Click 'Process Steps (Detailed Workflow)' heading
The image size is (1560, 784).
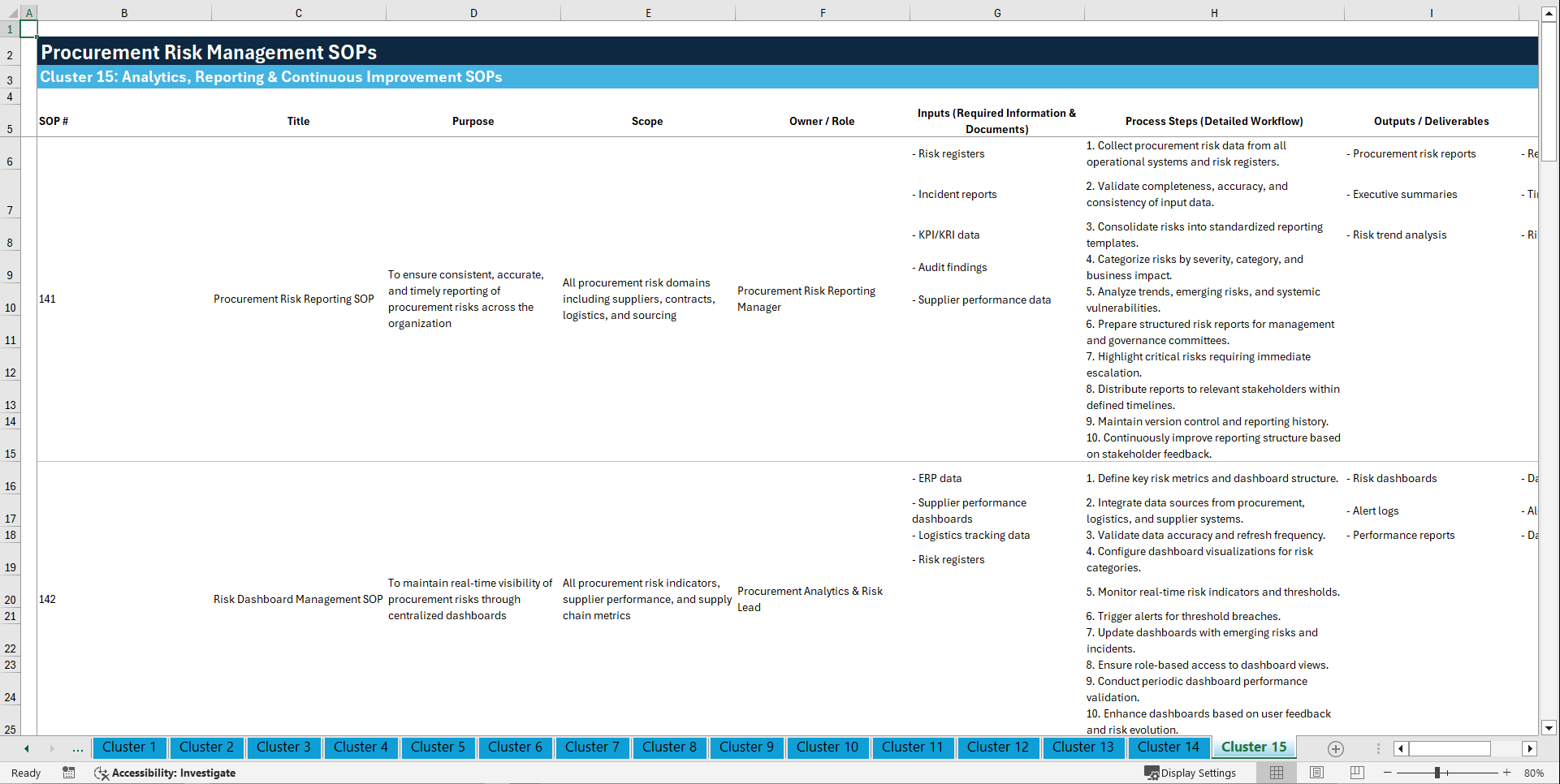click(1214, 121)
